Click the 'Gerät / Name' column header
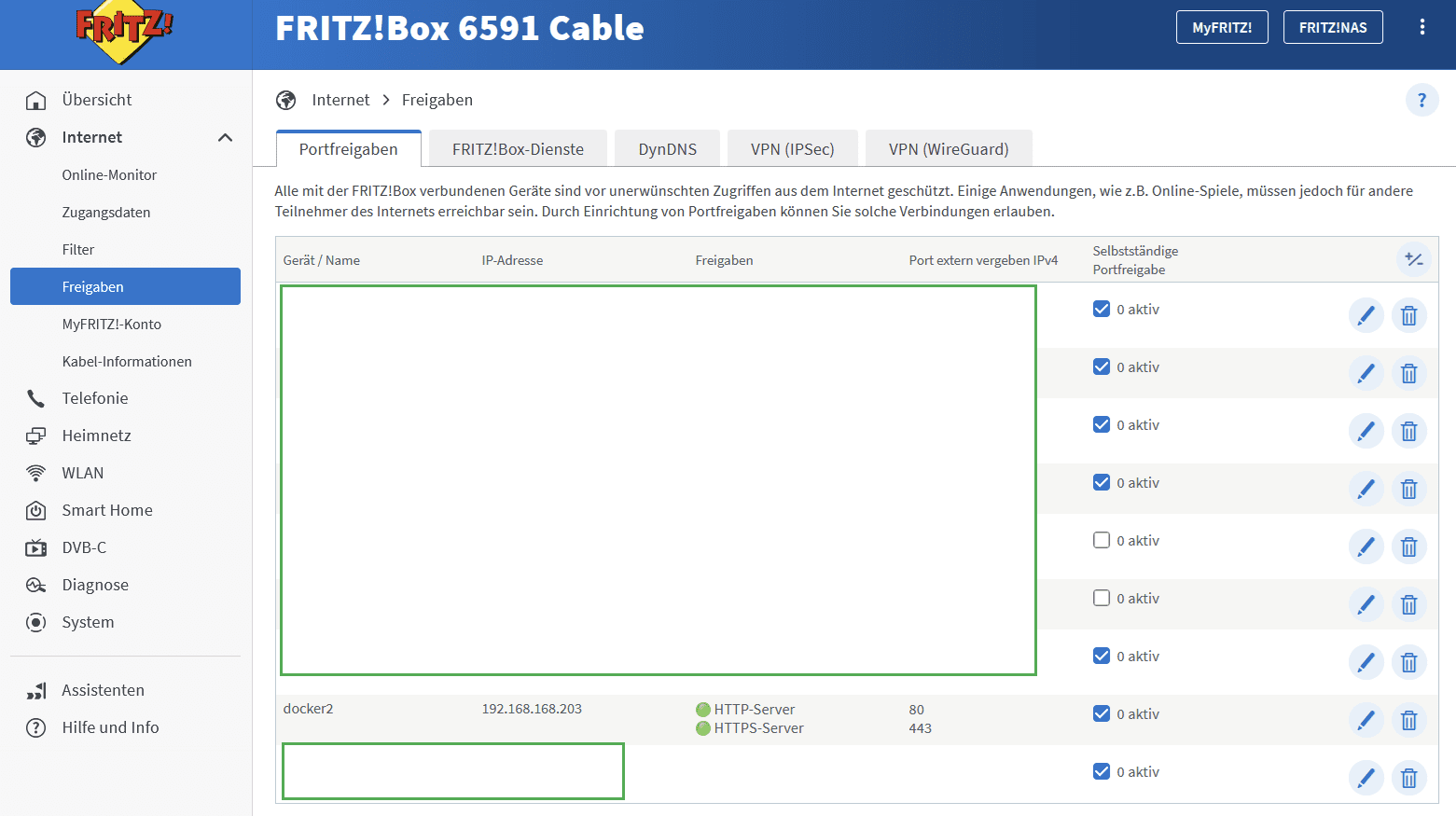Viewport: 1456px width, 816px height. click(x=322, y=260)
